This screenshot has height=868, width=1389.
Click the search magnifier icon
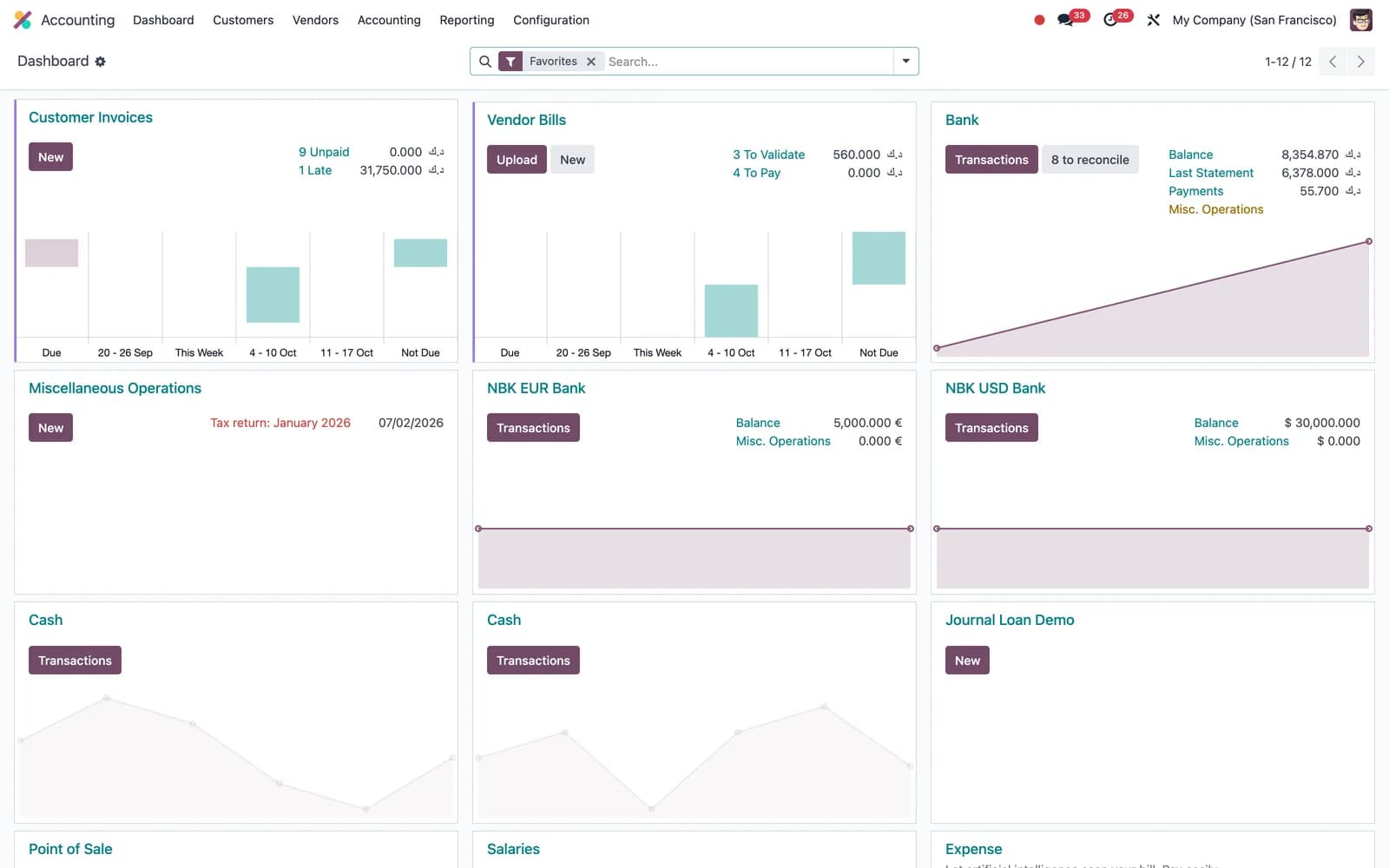485,62
